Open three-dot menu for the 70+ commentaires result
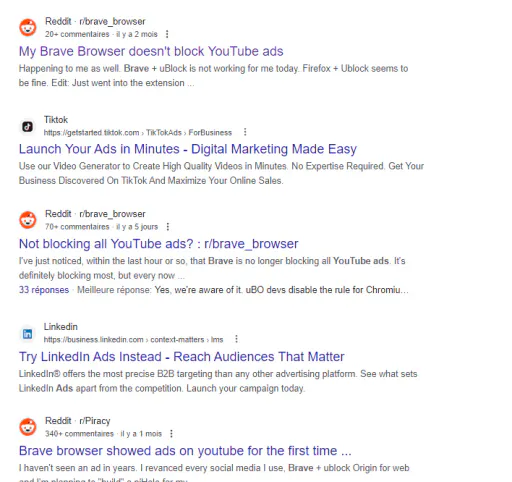The height and width of the screenshot is (482, 512). pyautogui.click(x=168, y=227)
